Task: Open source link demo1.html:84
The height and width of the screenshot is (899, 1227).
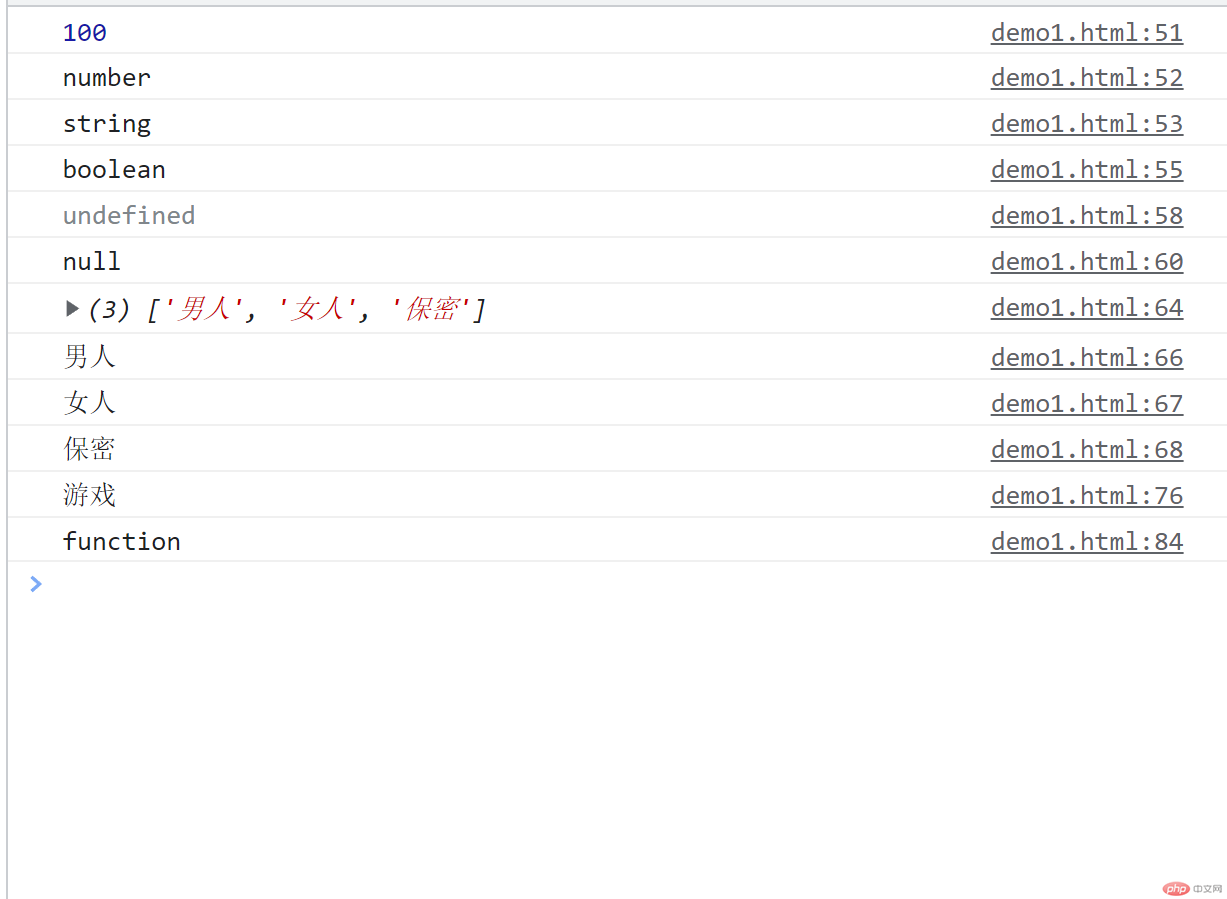Action: (1087, 542)
